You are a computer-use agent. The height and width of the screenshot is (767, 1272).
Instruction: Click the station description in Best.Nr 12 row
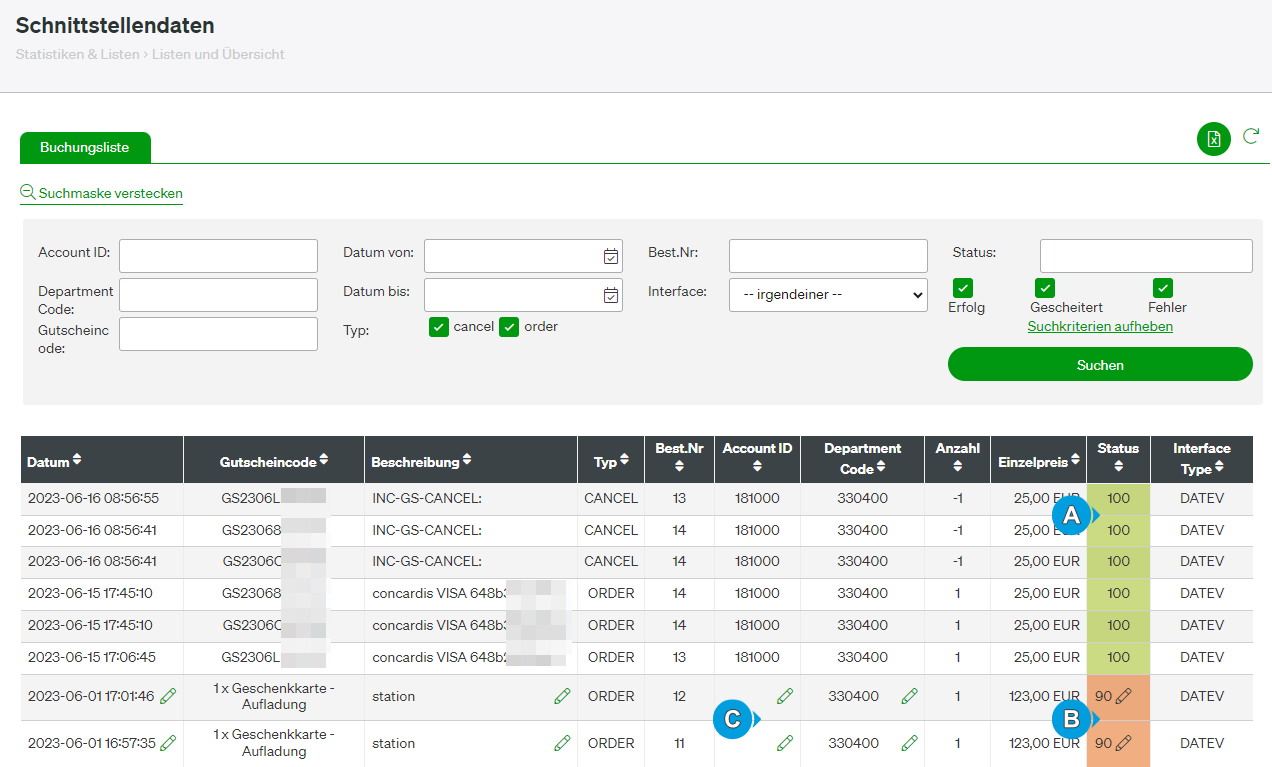[393, 696]
